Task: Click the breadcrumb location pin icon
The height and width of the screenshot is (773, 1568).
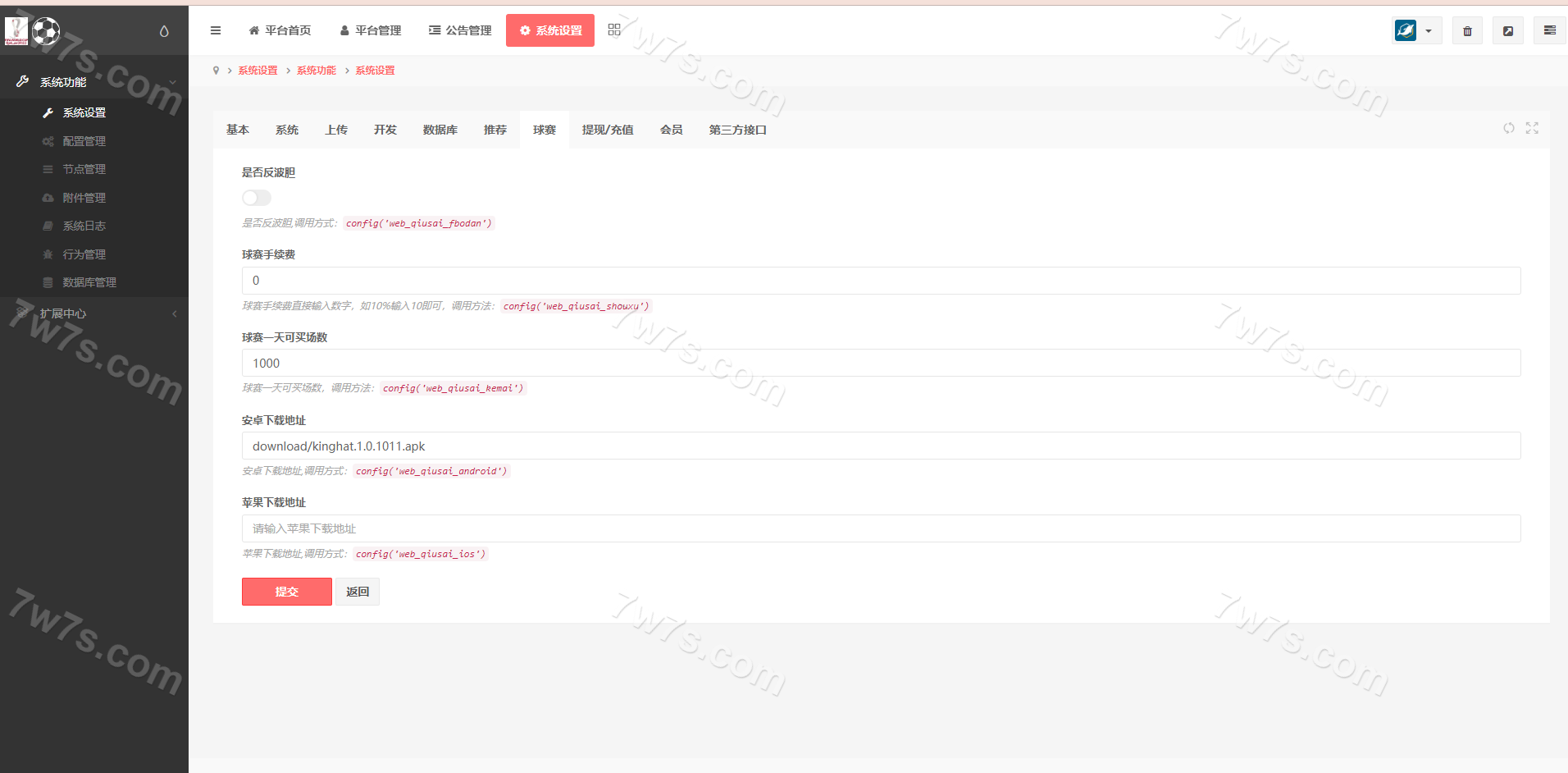Action: (x=216, y=71)
